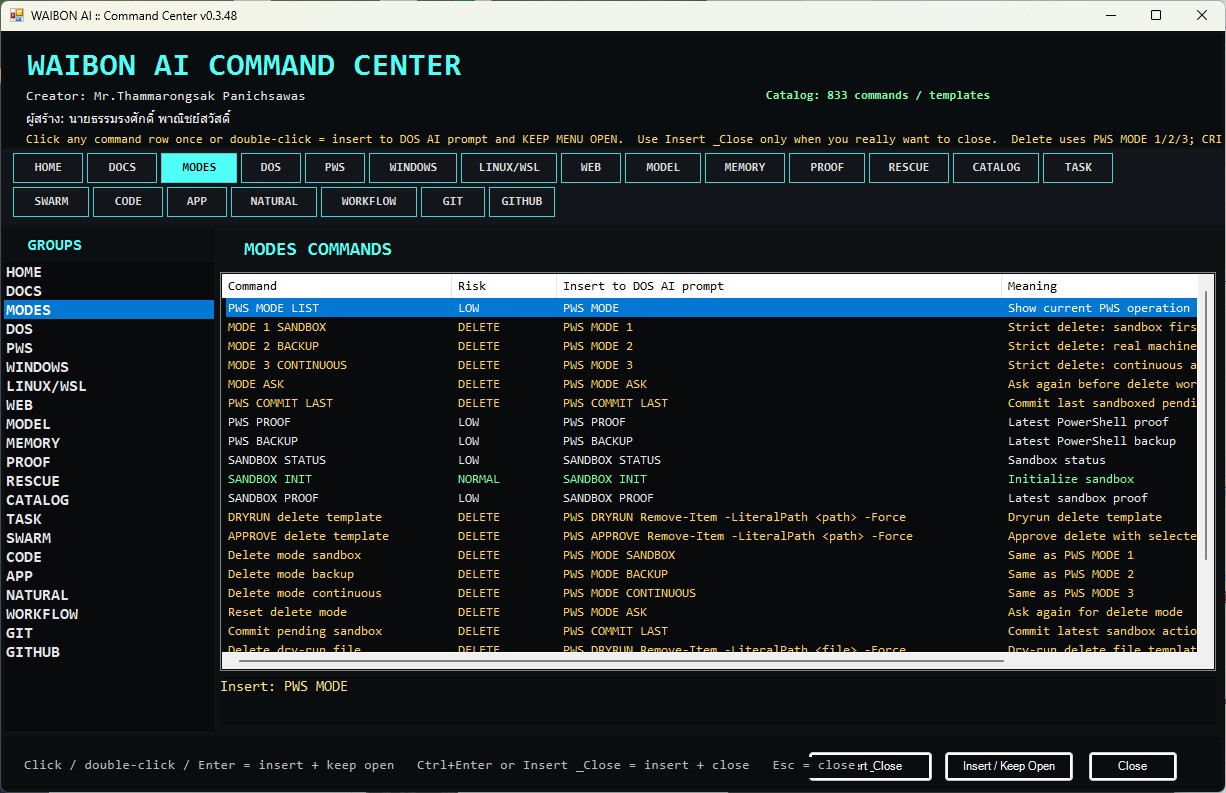1226x793 pixels.
Task: Select the RESCUE tab button
Action: [908, 168]
